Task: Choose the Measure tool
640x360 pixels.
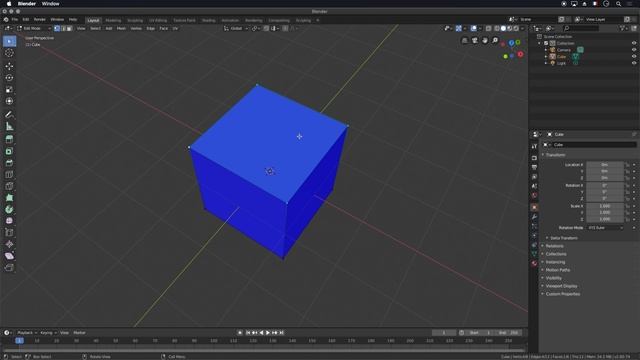Action: click(9, 127)
